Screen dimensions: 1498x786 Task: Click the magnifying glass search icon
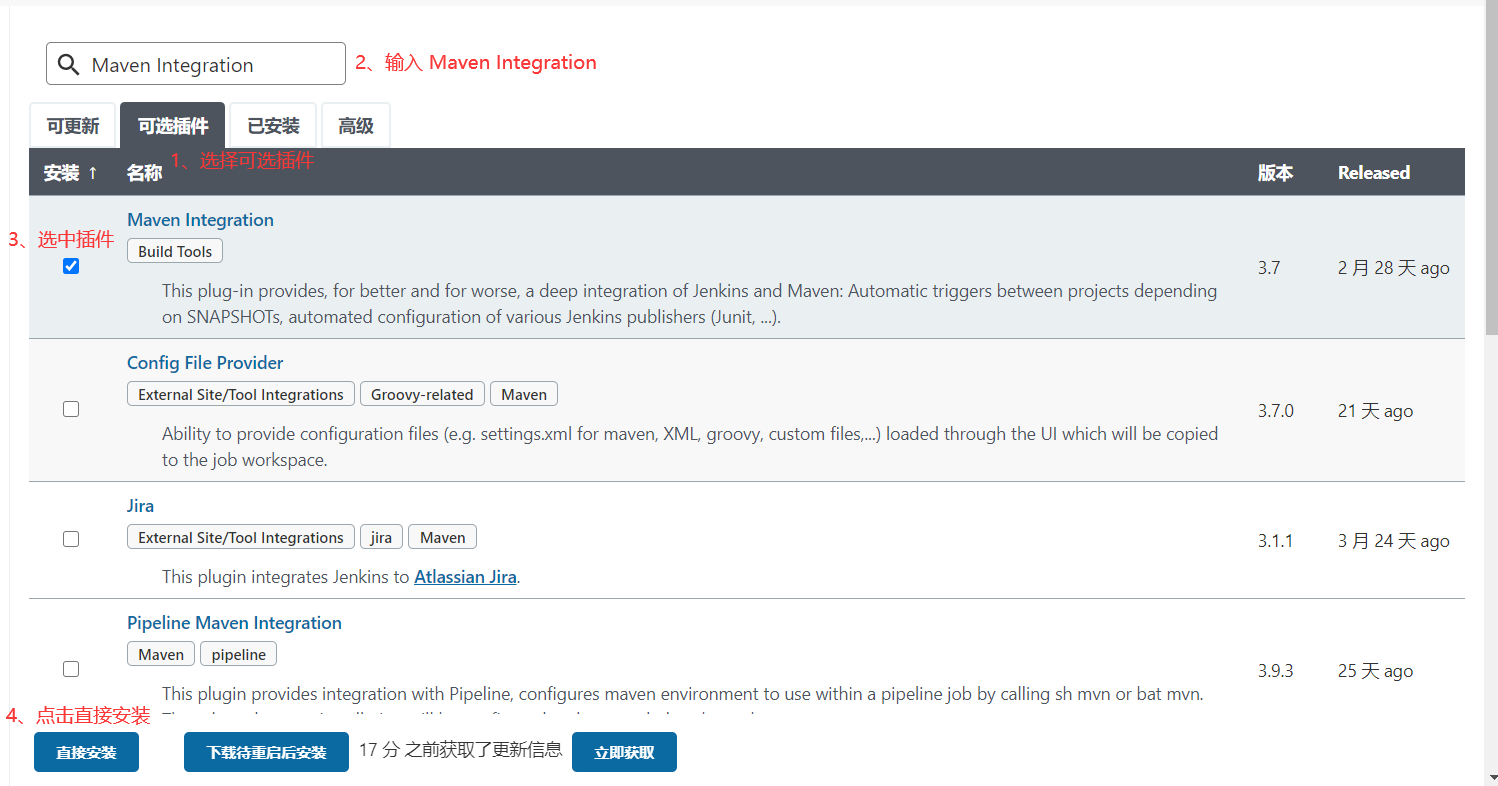pyautogui.click(x=68, y=63)
